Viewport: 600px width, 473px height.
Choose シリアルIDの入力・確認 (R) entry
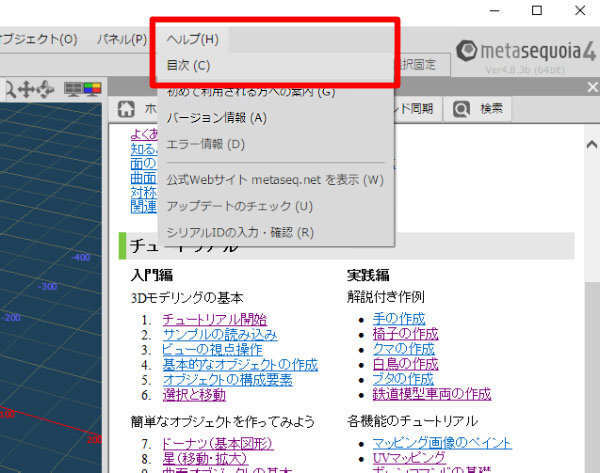coord(240,232)
